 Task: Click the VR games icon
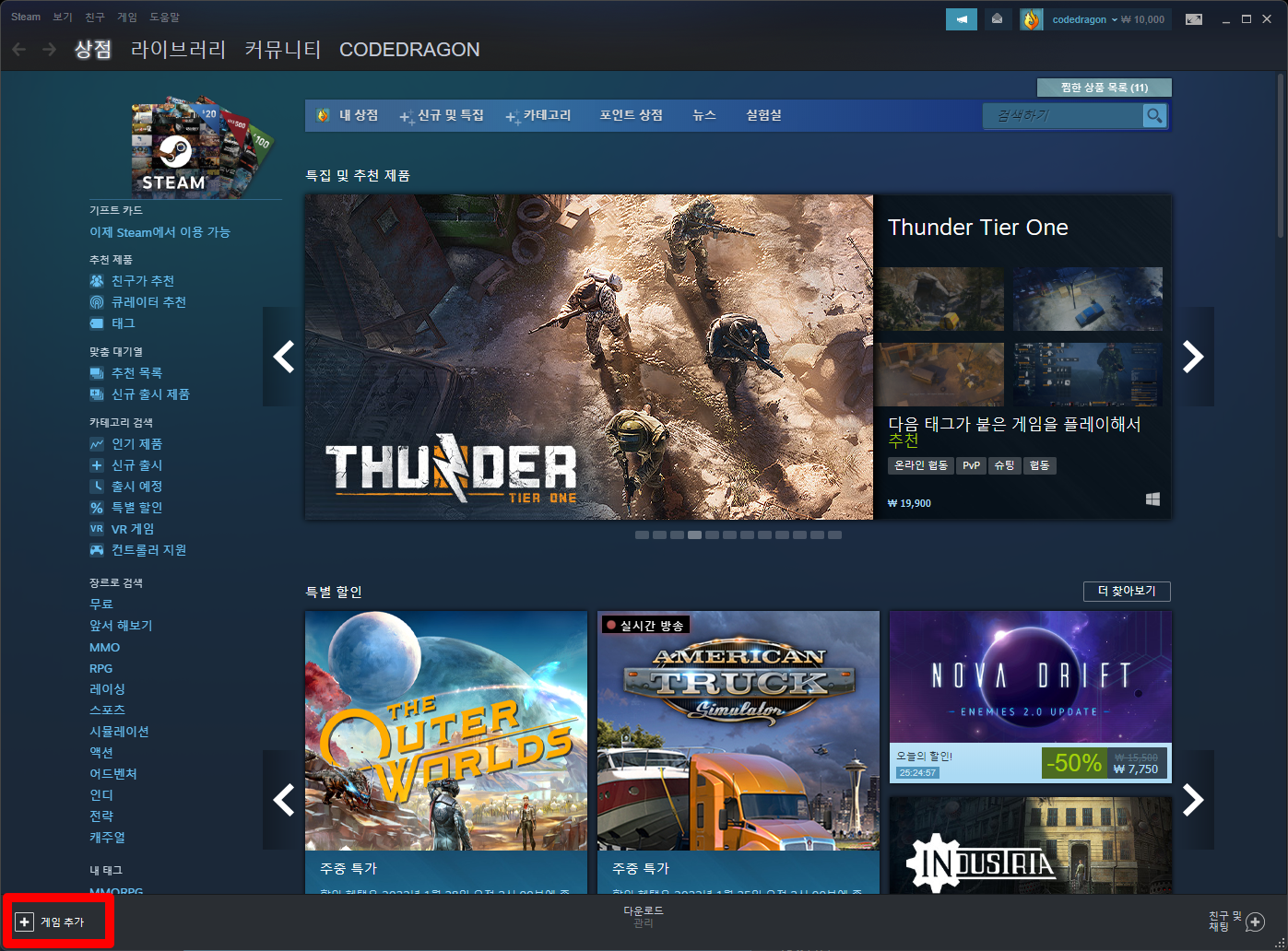coord(97,529)
